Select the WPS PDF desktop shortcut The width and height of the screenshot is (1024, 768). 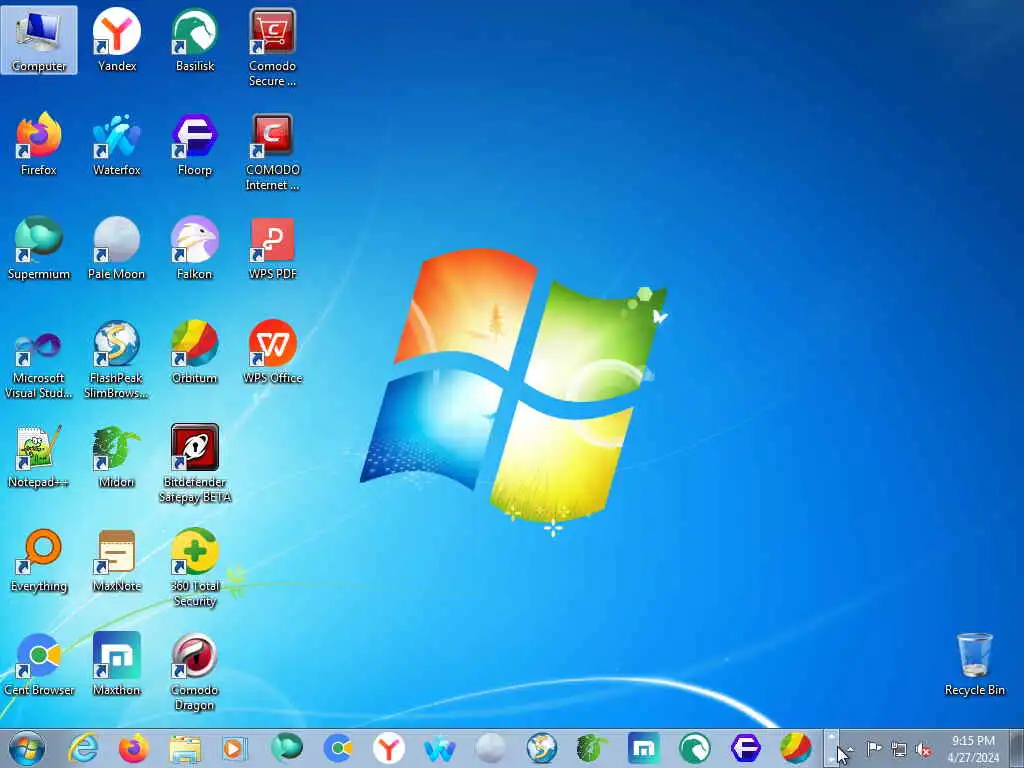coord(272,248)
